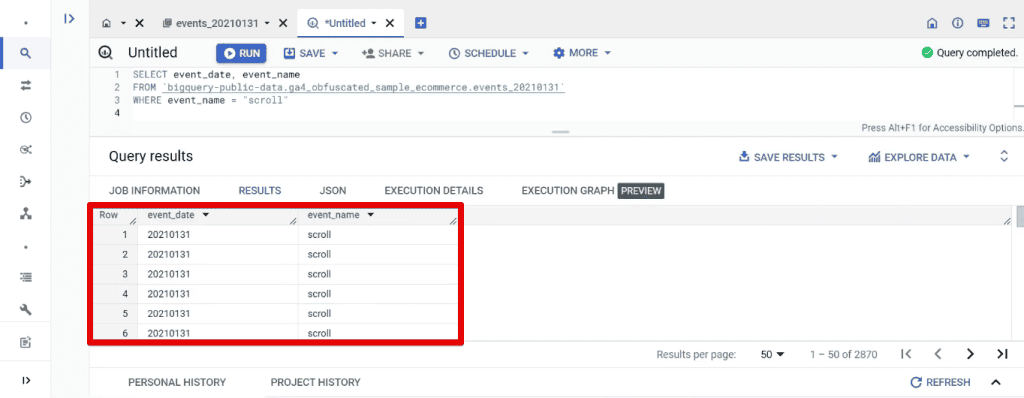Show keyboard shortcuts icon
This screenshot has height=398, width=1024.
point(983,24)
